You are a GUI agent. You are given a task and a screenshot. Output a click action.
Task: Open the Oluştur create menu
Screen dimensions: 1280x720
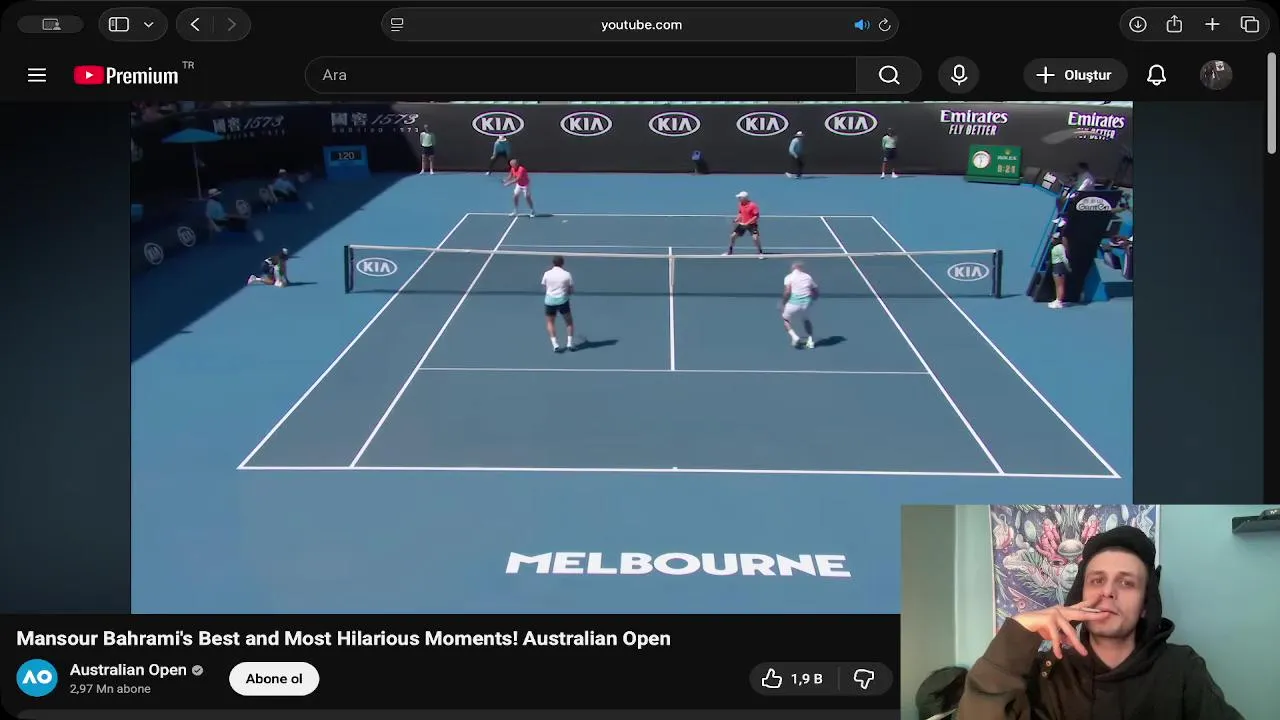1074,75
